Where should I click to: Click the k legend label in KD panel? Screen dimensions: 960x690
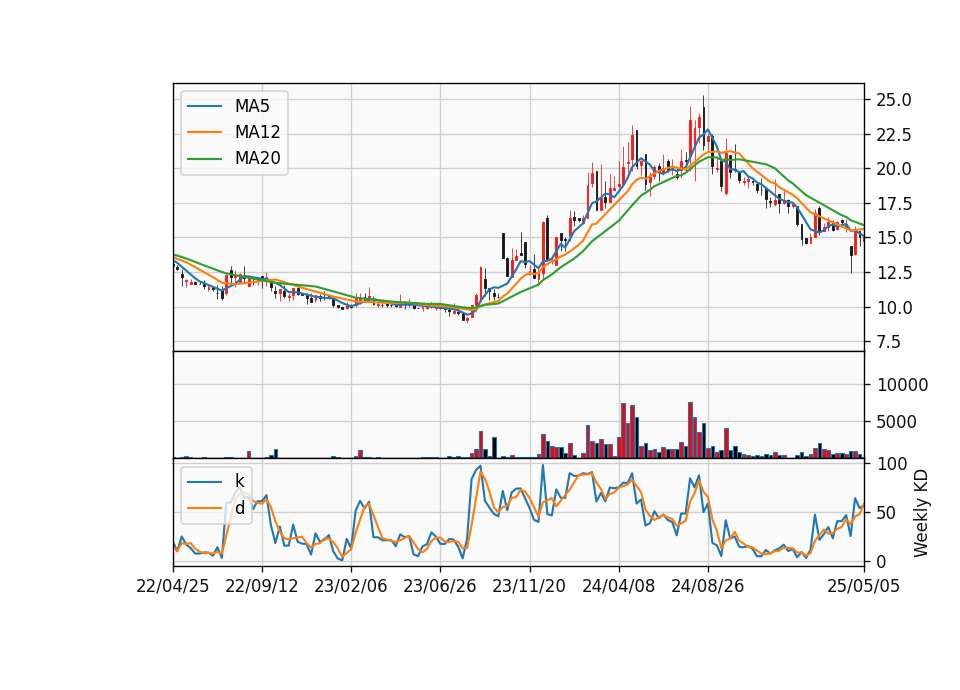click(239, 481)
